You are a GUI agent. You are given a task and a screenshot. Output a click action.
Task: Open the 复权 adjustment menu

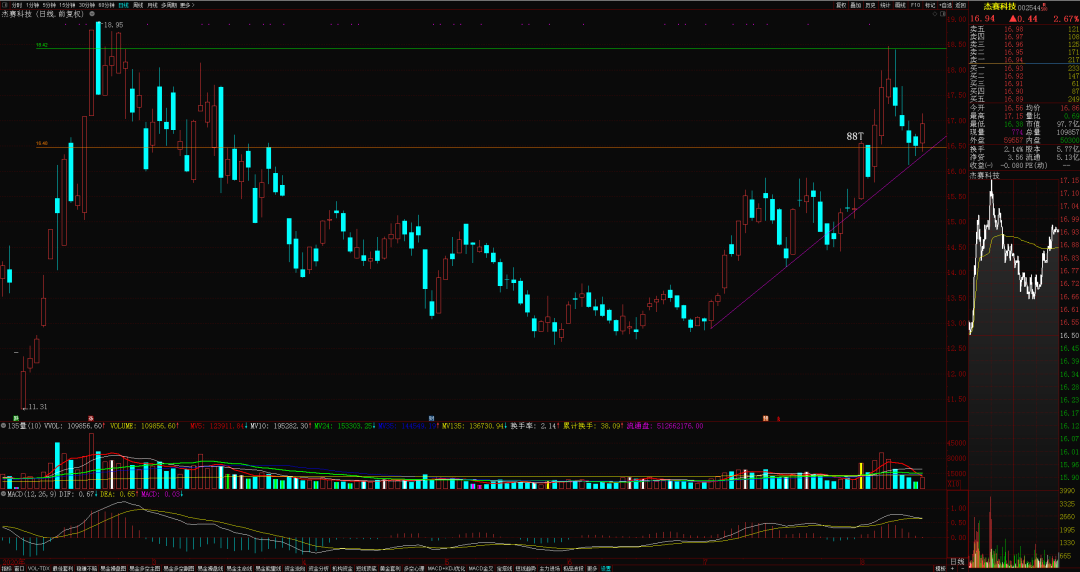click(841, 6)
